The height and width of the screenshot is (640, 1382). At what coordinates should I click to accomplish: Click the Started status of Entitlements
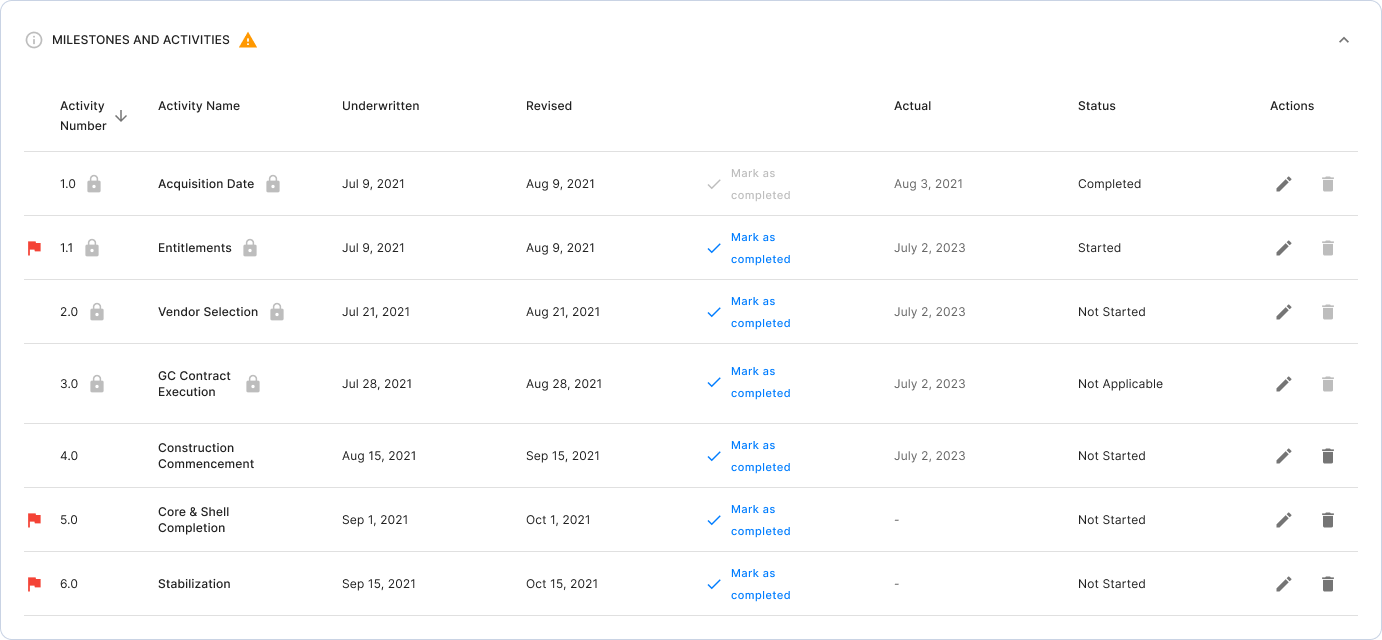pos(1099,248)
